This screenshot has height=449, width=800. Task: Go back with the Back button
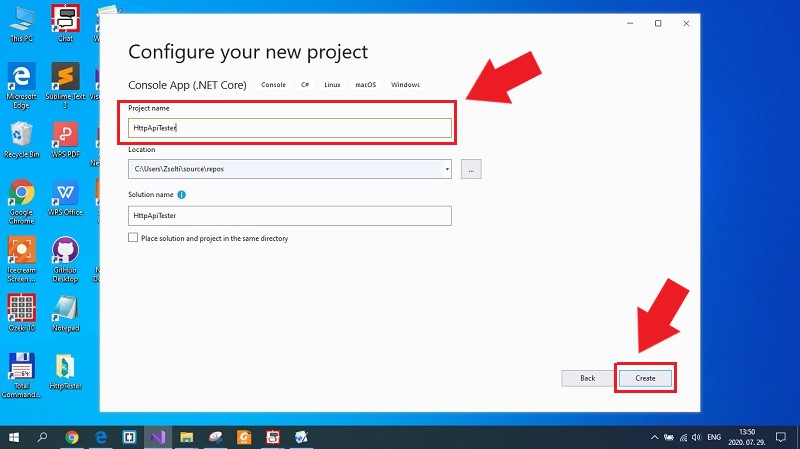(587, 378)
